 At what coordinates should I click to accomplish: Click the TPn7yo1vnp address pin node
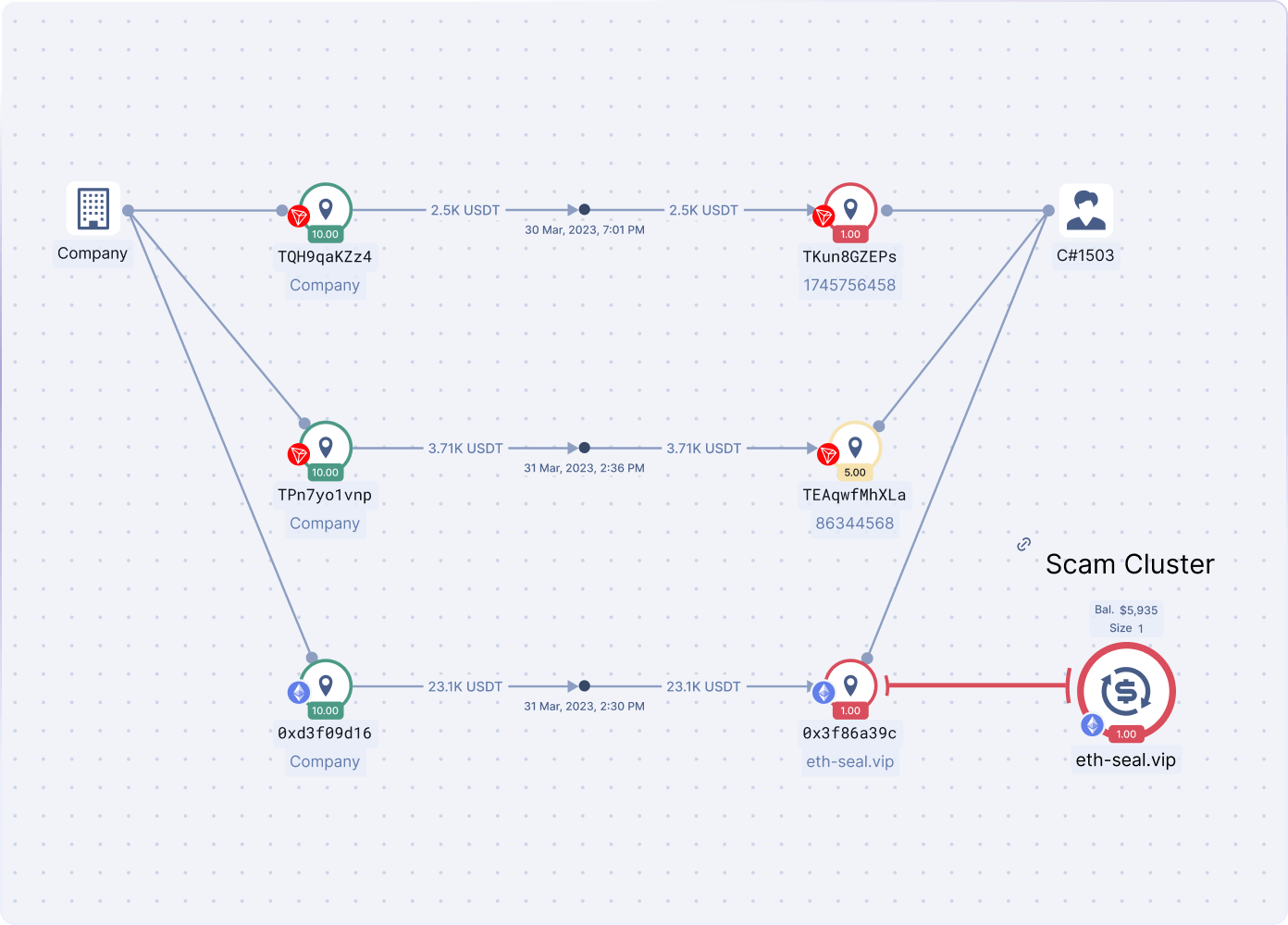click(326, 448)
